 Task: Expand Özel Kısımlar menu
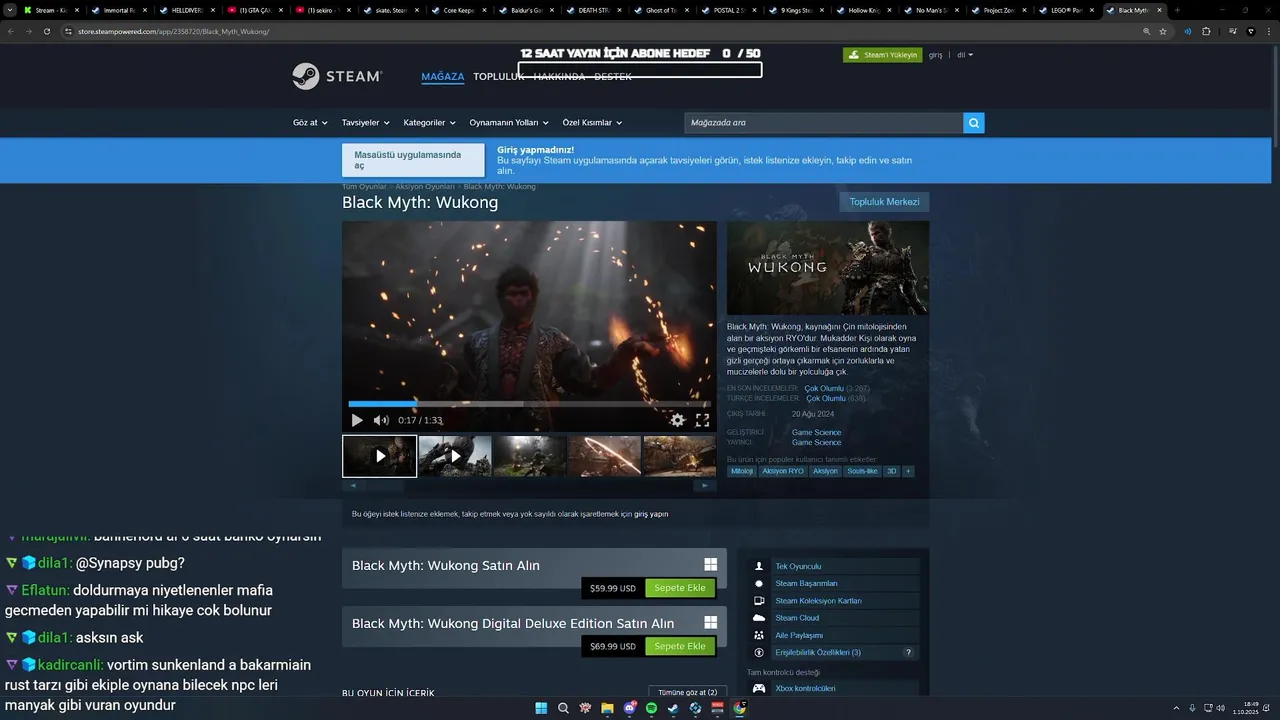pyautogui.click(x=592, y=123)
